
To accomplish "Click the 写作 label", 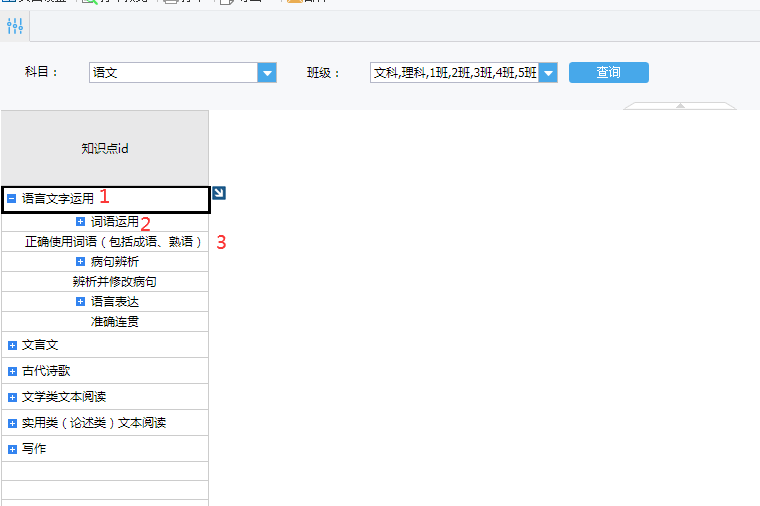I will click(34, 448).
